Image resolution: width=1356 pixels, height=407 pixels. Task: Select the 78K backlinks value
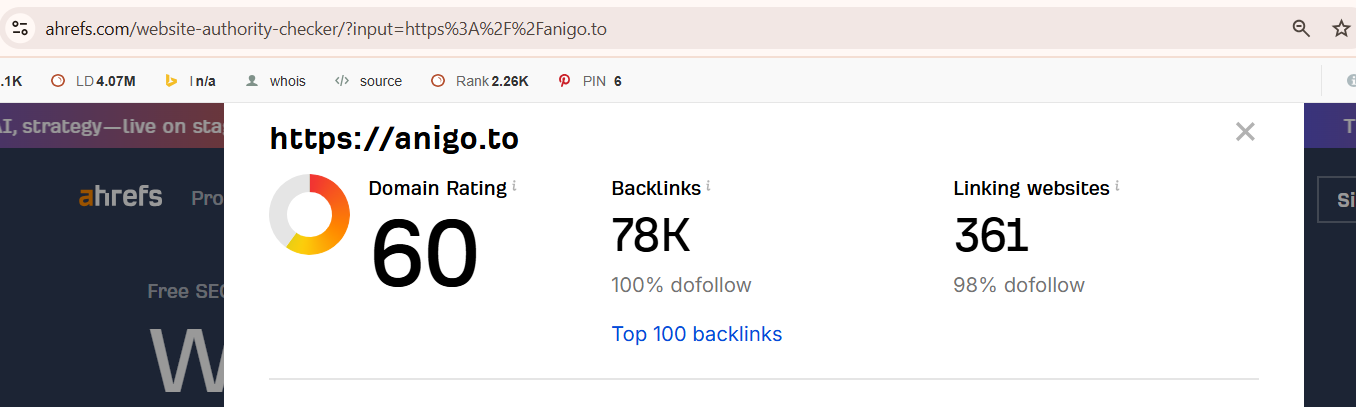tap(651, 236)
